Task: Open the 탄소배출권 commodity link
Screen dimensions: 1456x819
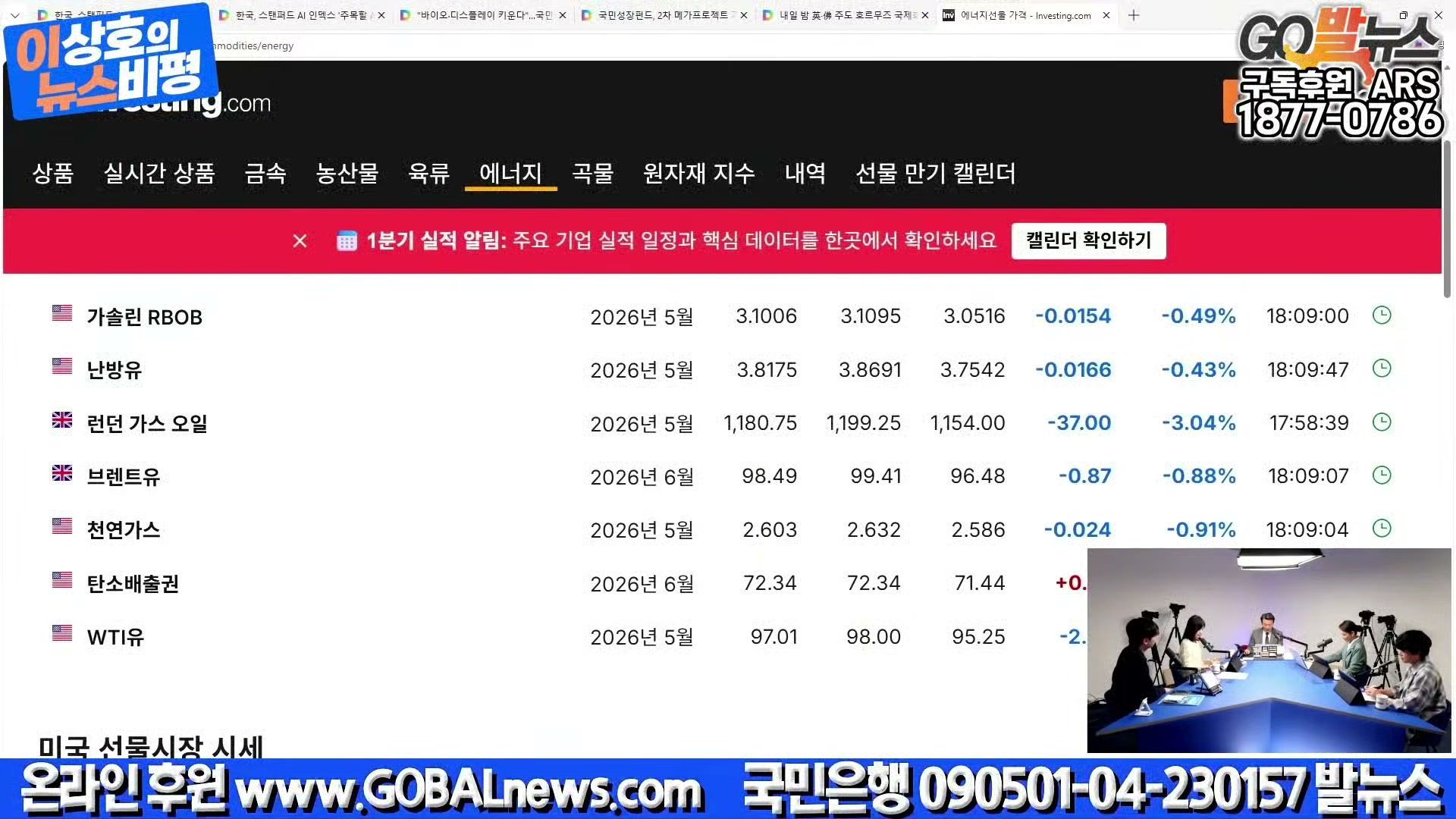Action: point(133,584)
